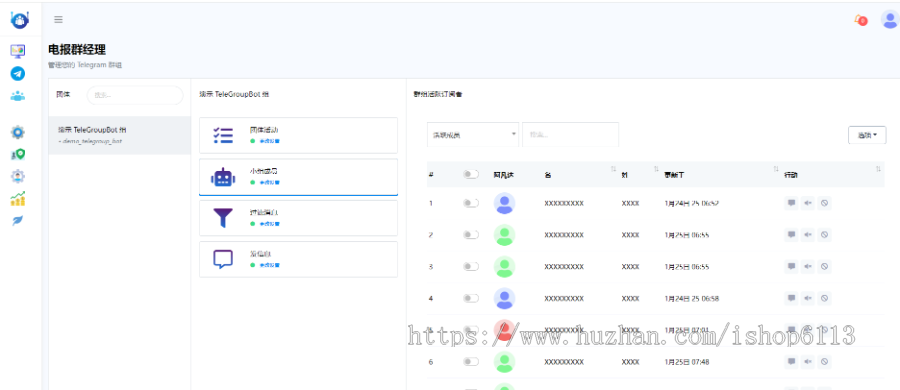900x390 pixels.
Task: Click mute speaker icon in row 2
Action: [x=808, y=234]
